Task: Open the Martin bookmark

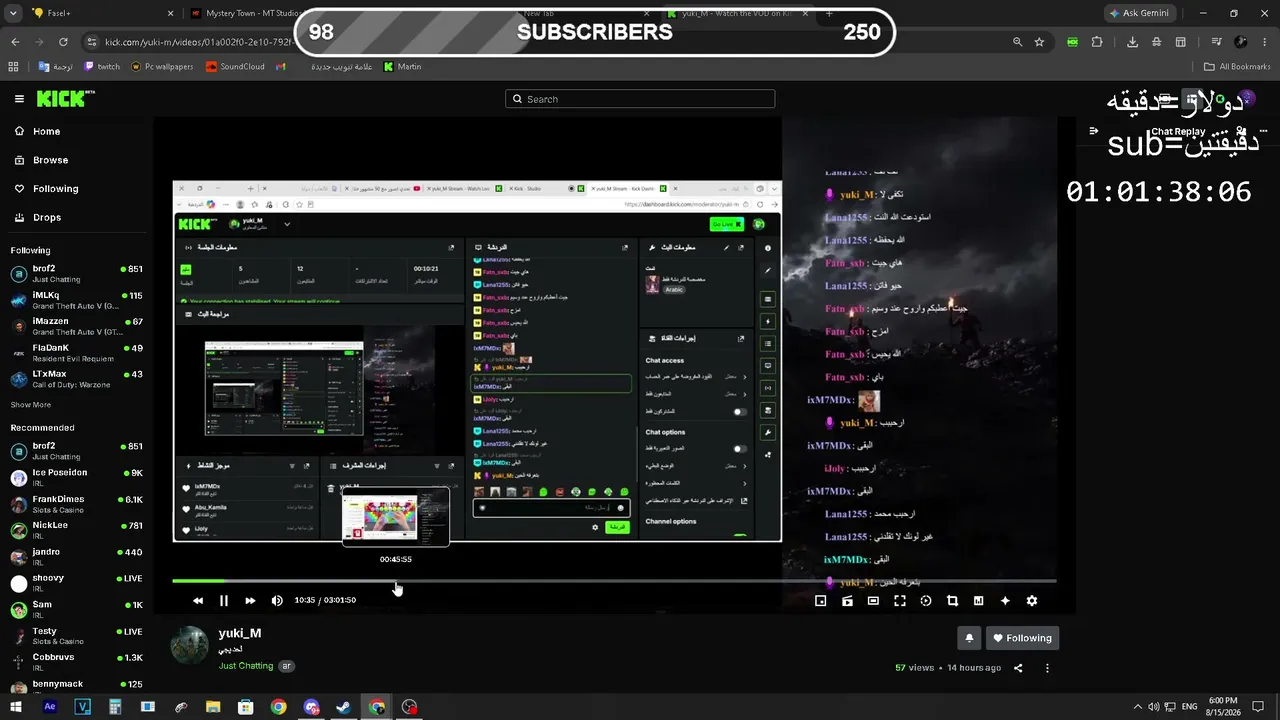Action: pos(402,67)
